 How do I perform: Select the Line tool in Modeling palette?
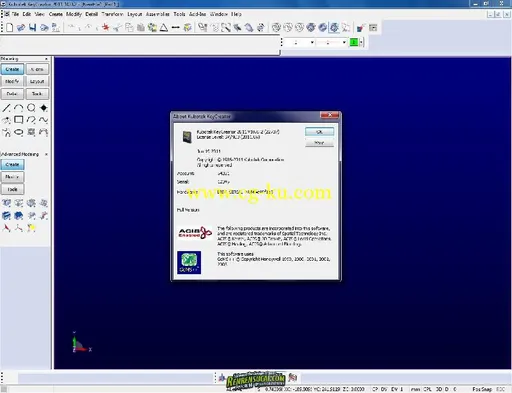[6, 108]
